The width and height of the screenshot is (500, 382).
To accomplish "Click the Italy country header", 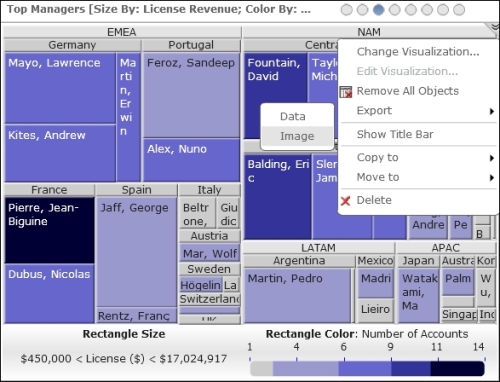I will [209, 190].
